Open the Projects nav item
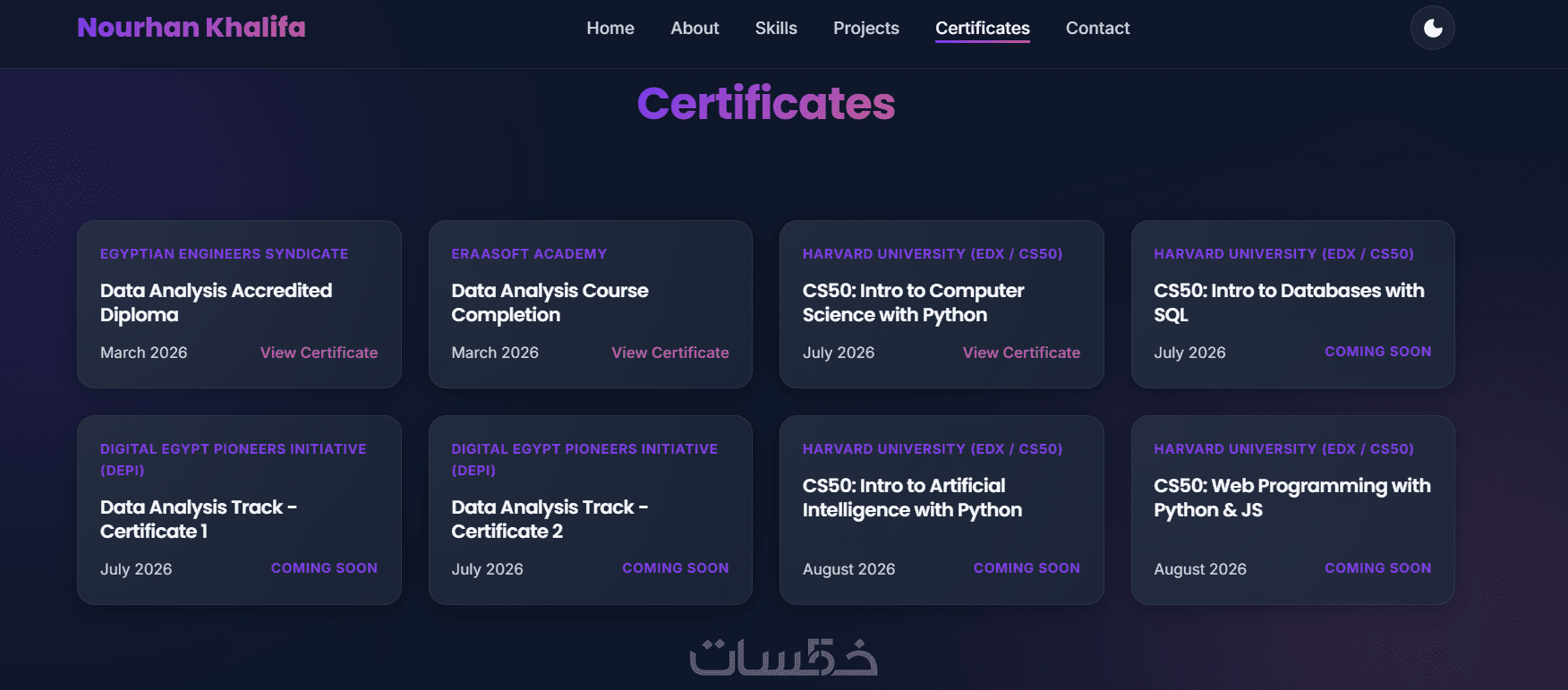The width and height of the screenshot is (1568, 690). 865,28
